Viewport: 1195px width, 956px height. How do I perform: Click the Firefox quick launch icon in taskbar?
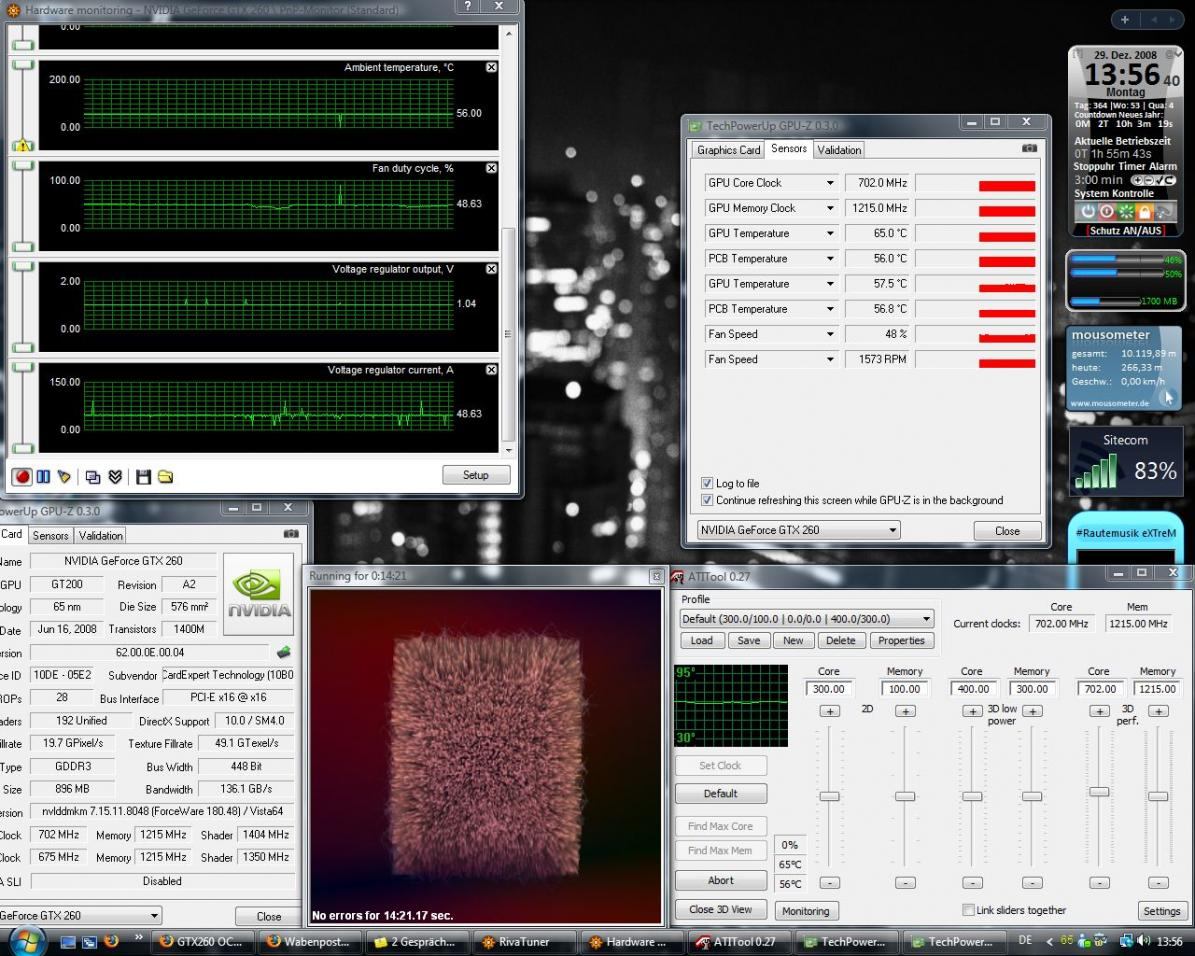pos(111,942)
